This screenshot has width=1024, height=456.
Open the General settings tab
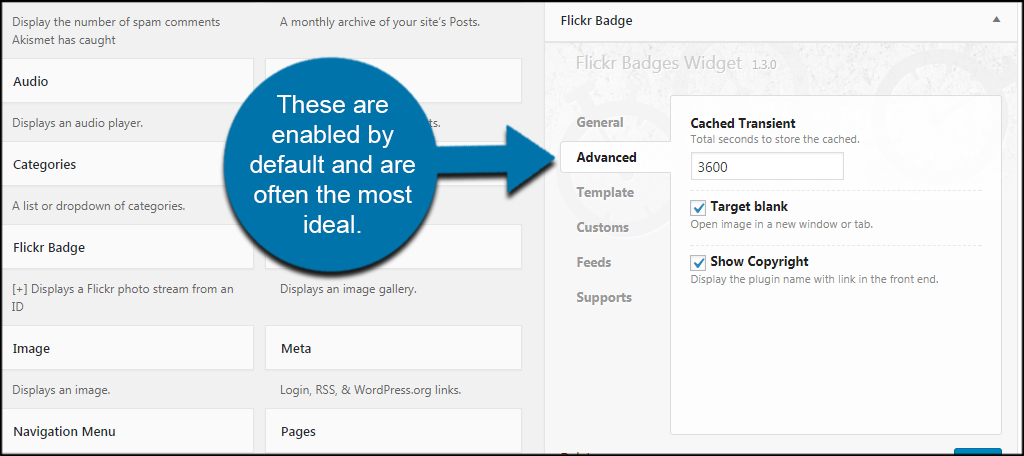(600, 122)
